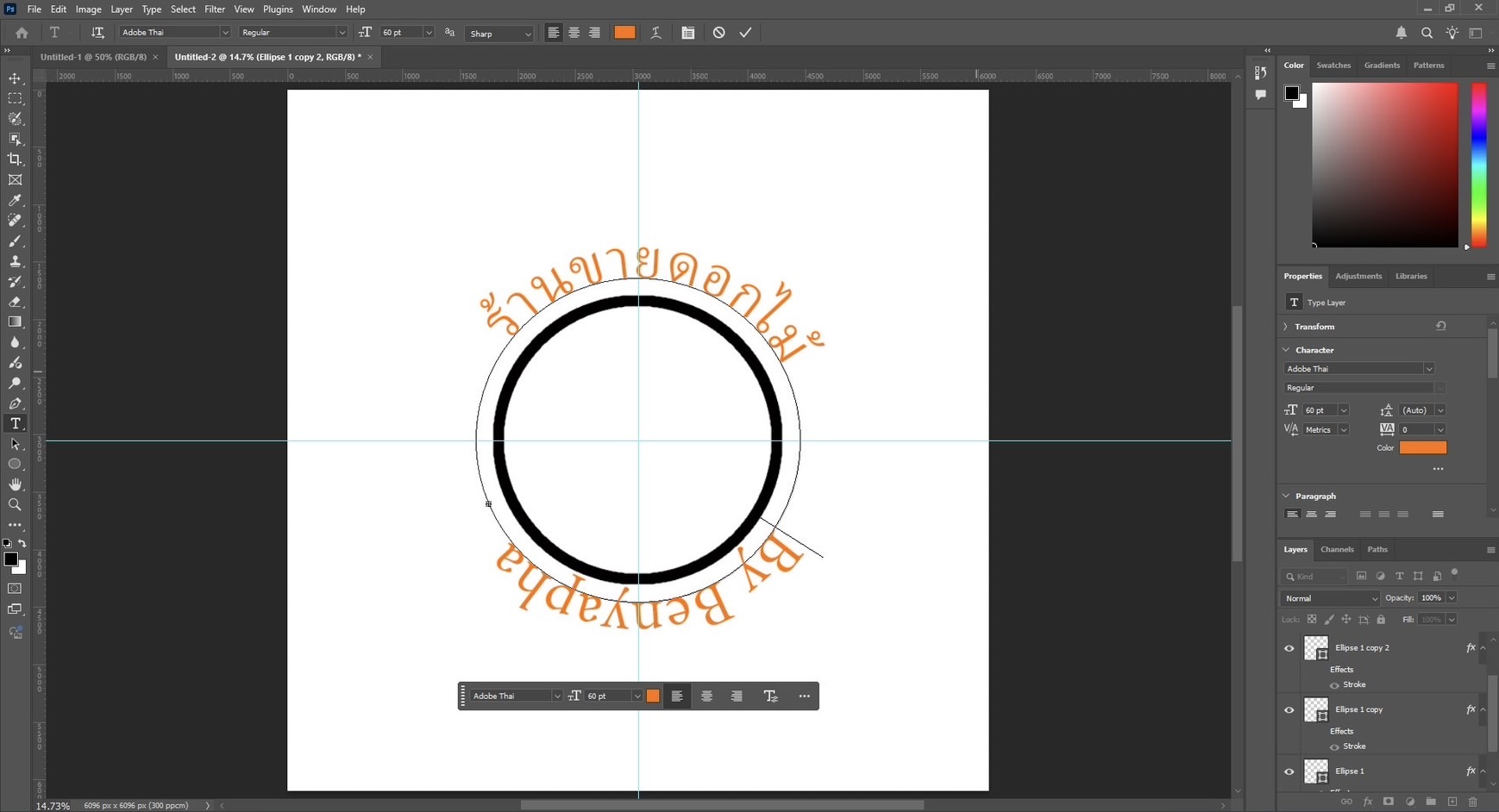Select the Crop tool
Viewport: 1499px width, 812px height.
[15, 159]
